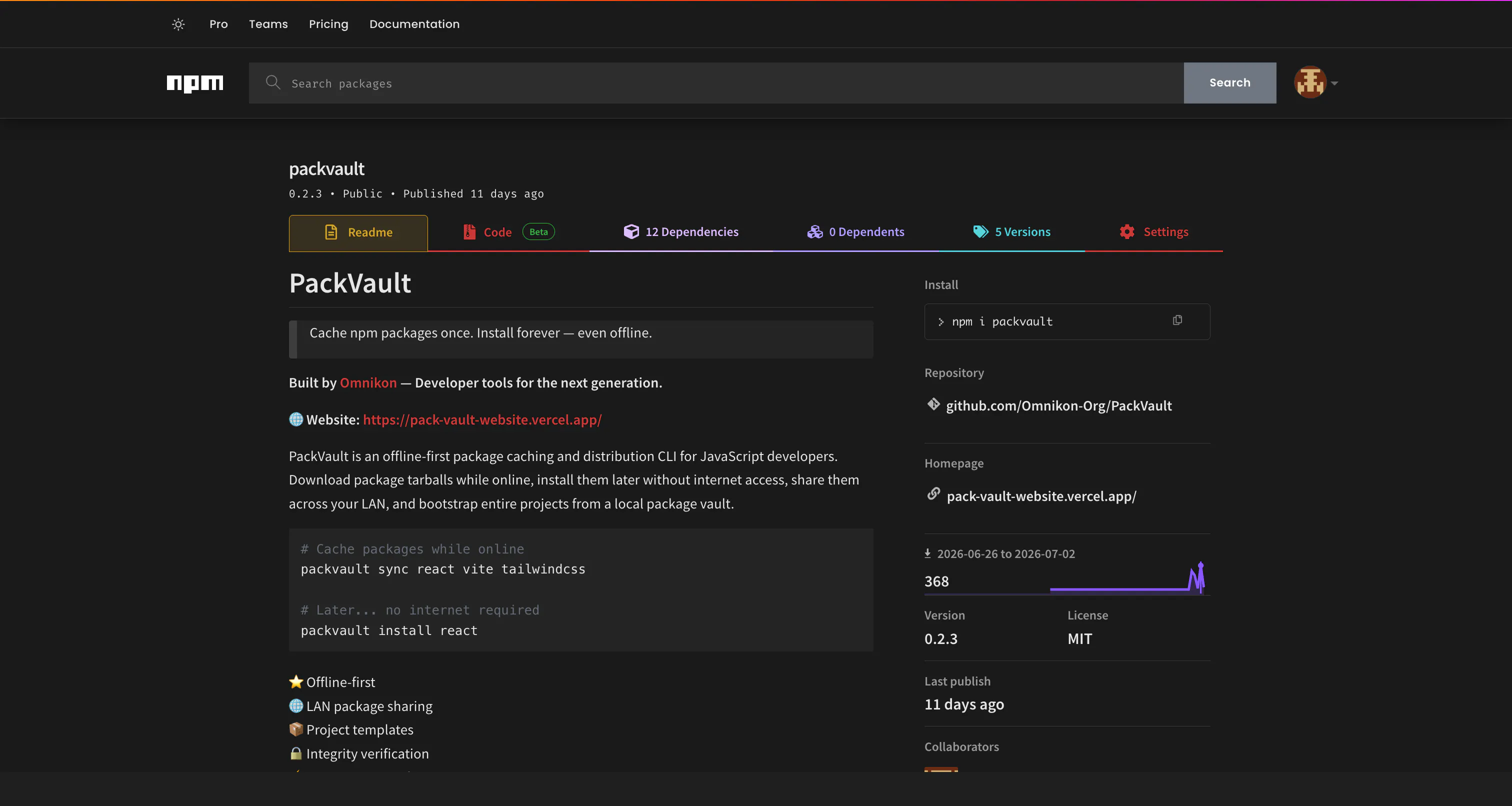Click the npm logo
The image size is (1512, 806).
tap(195, 83)
